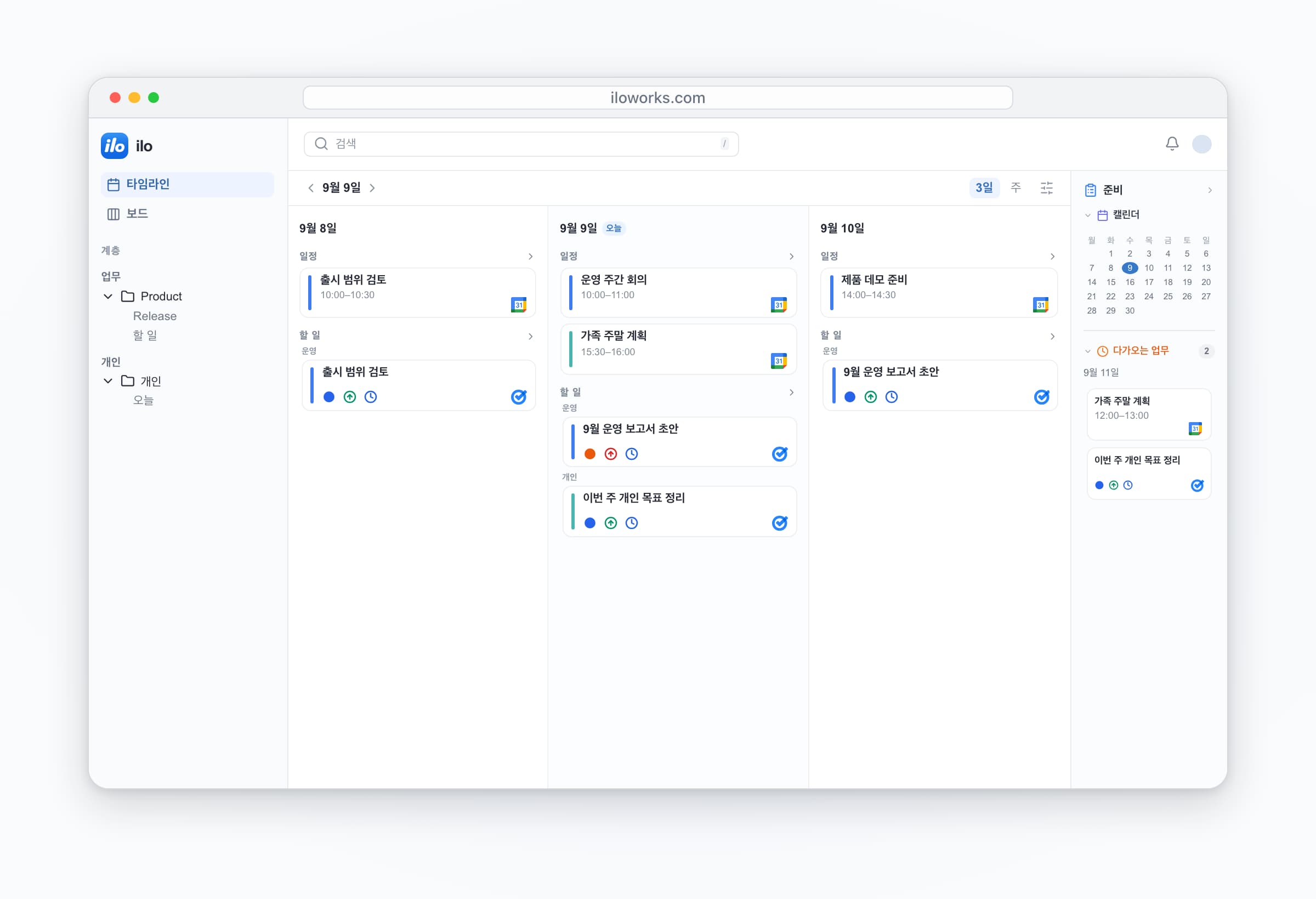Click red priority arrow on 9월 9일 운영 보고서 초안
Screen dimensions: 1316x899
point(610,454)
